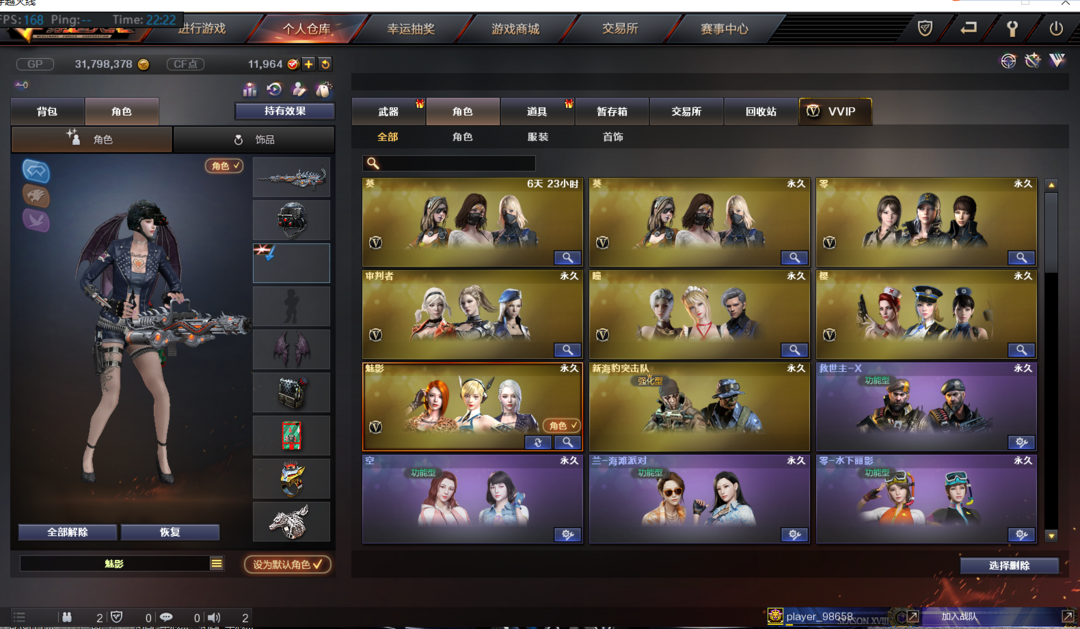Screen dimensions: 1080x629
Task: Click the inventory scrollbar down arrow
Action: [1051, 535]
